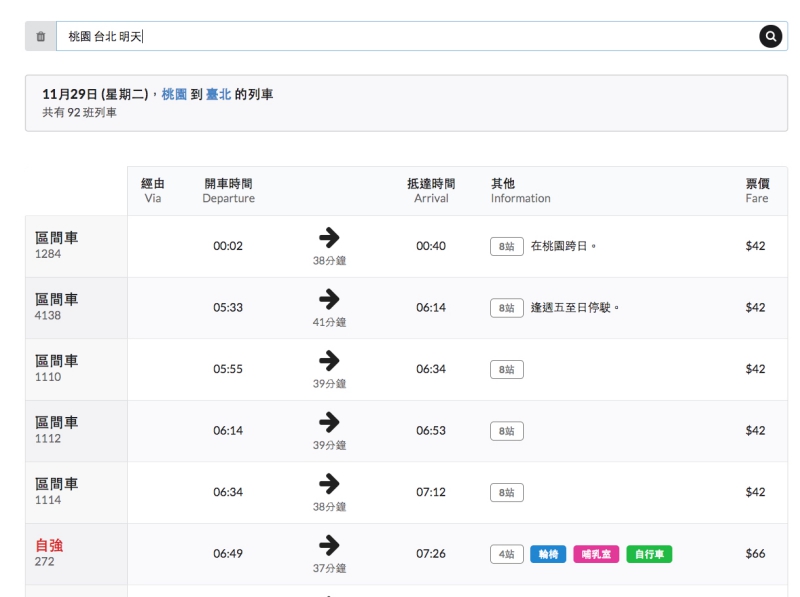This screenshot has width=800, height=597.
Task: Select the 8站 badge for train 1284
Action: coord(507,246)
